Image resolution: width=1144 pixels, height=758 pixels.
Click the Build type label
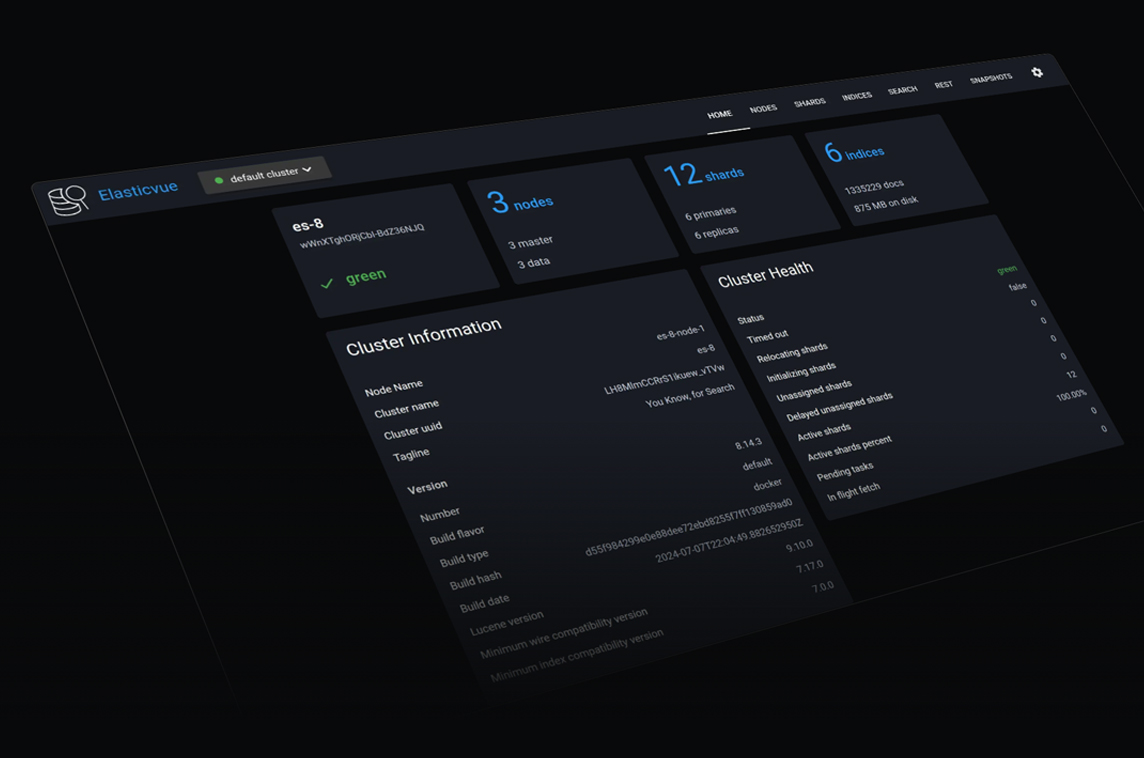click(x=464, y=558)
